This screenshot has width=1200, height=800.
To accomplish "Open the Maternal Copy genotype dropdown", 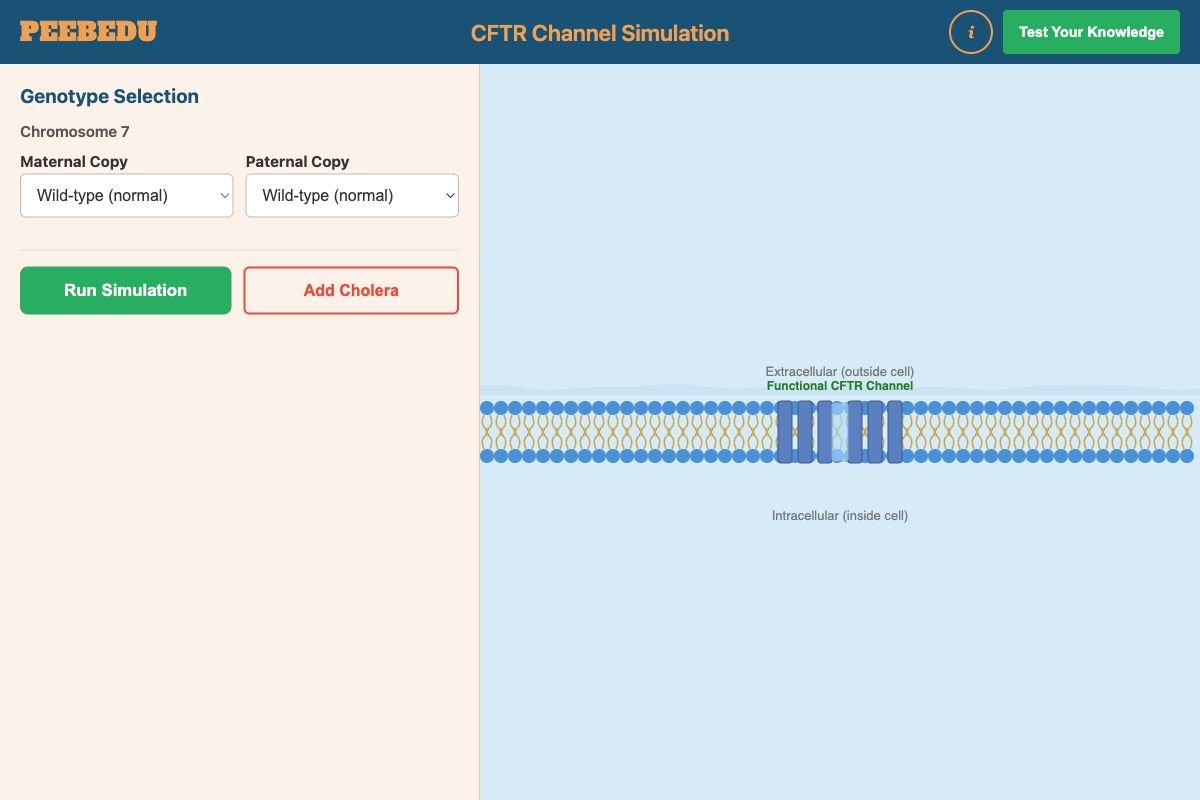I will pyautogui.click(x=126, y=195).
